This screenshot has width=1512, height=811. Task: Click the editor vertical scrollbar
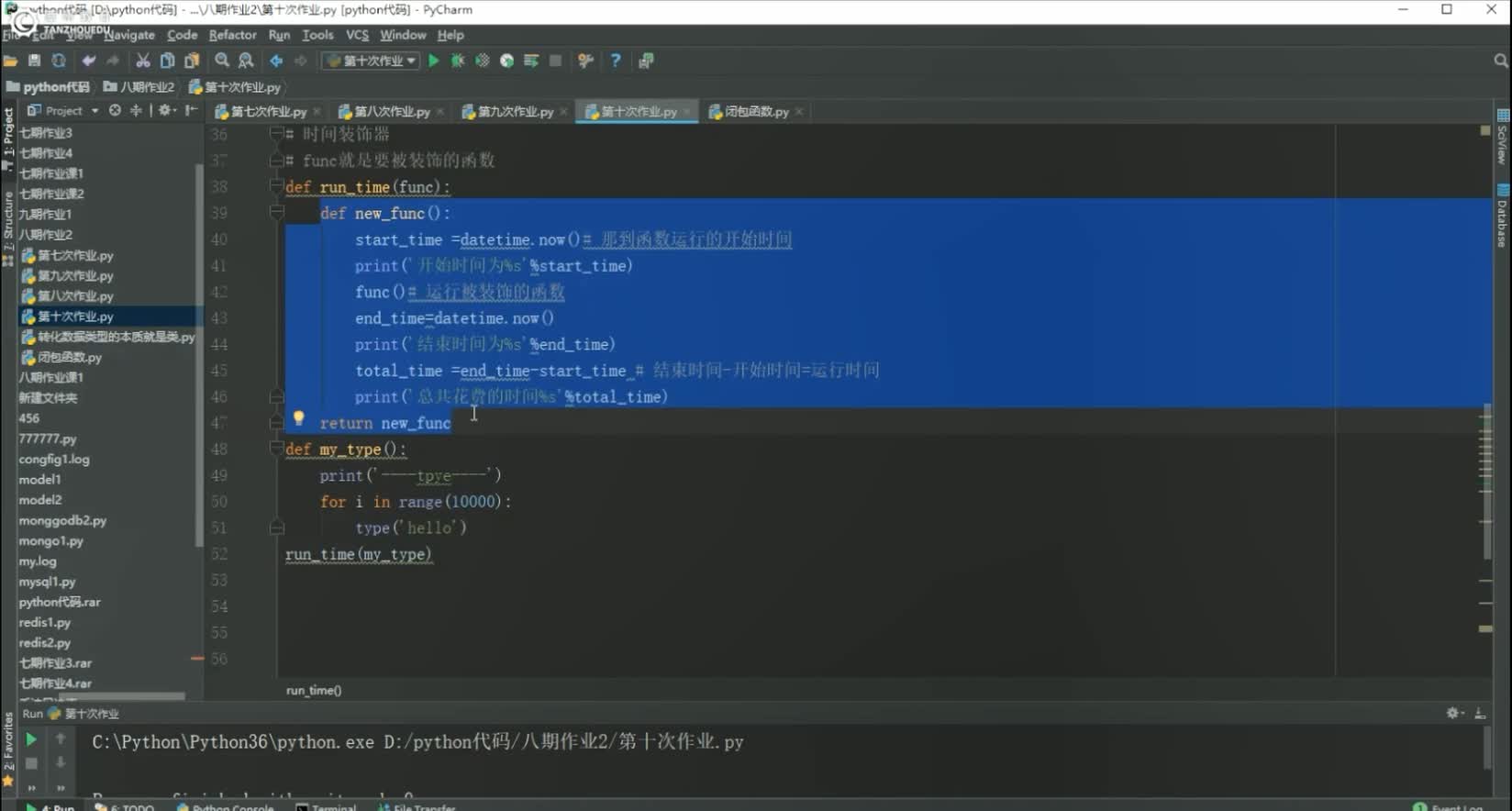click(x=1486, y=482)
